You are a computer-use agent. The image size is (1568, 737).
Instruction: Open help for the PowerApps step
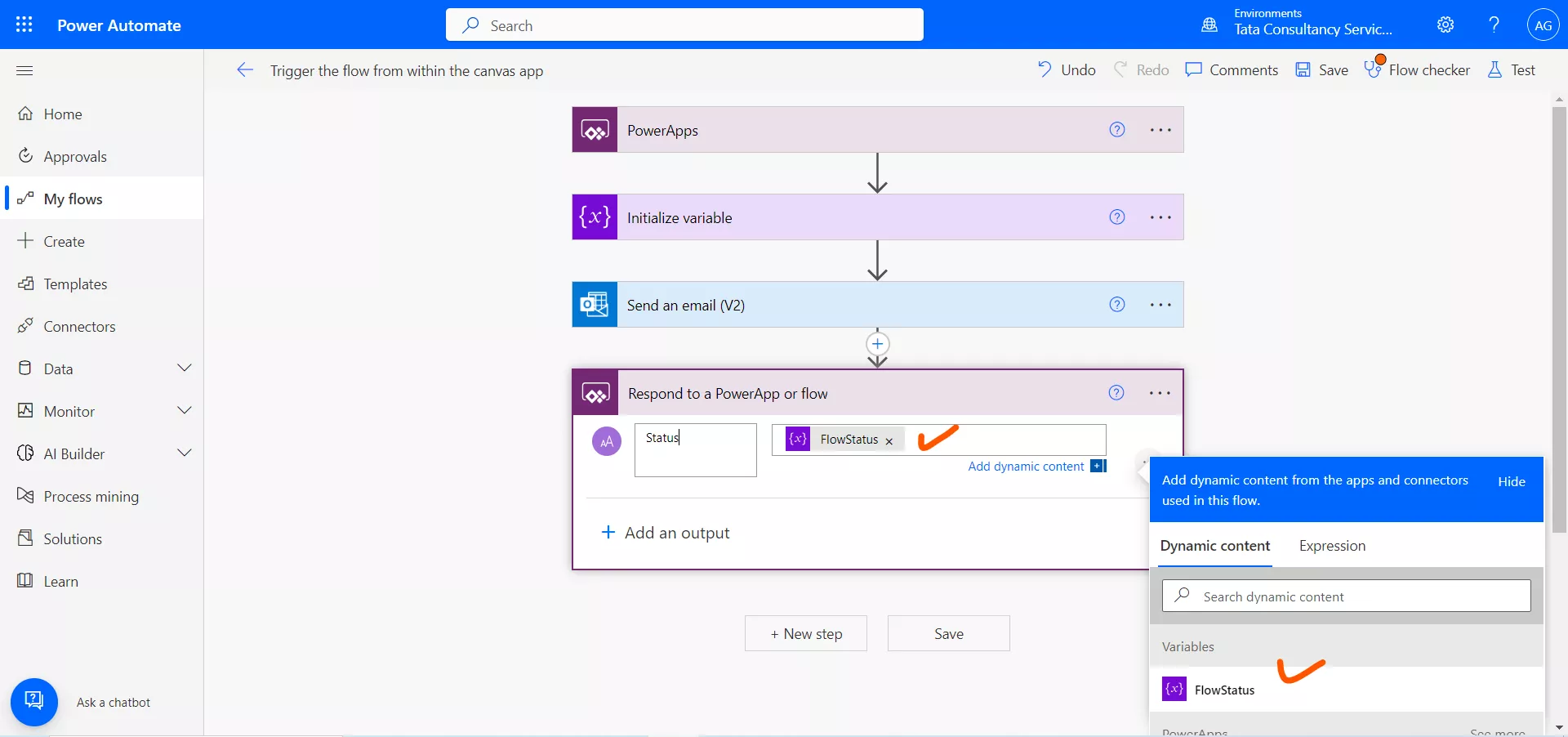point(1117,129)
